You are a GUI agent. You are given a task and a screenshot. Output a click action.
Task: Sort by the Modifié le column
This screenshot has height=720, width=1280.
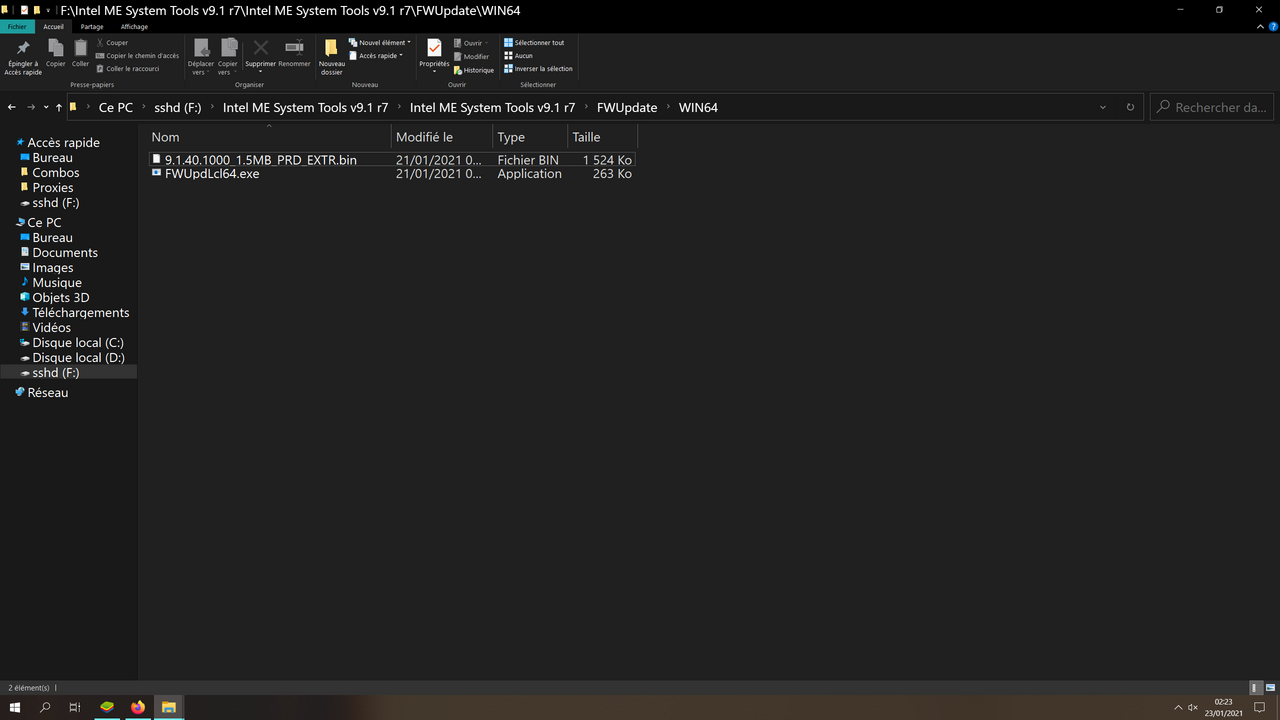442,137
